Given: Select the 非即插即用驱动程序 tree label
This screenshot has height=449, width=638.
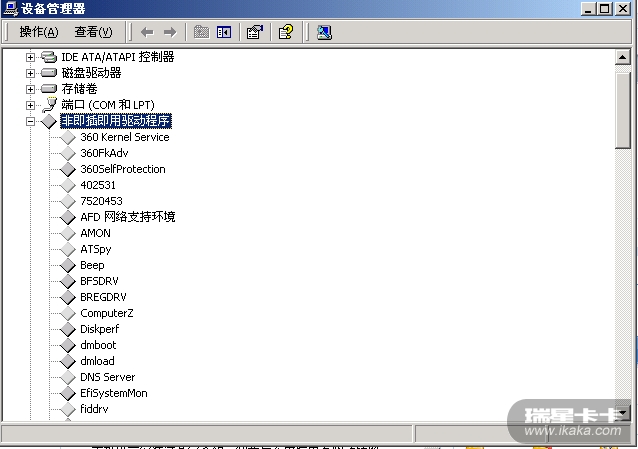Looking at the screenshot, I should (x=116, y=121).
